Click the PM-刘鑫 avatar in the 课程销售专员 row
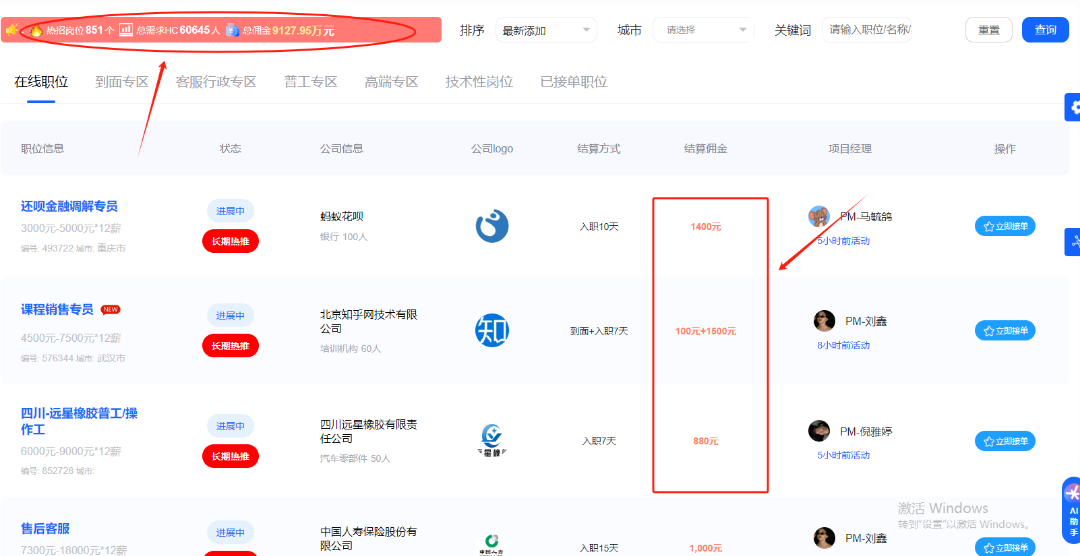Image resolution: width=1080 pixels, height=556 pixels. pos(824,321)
